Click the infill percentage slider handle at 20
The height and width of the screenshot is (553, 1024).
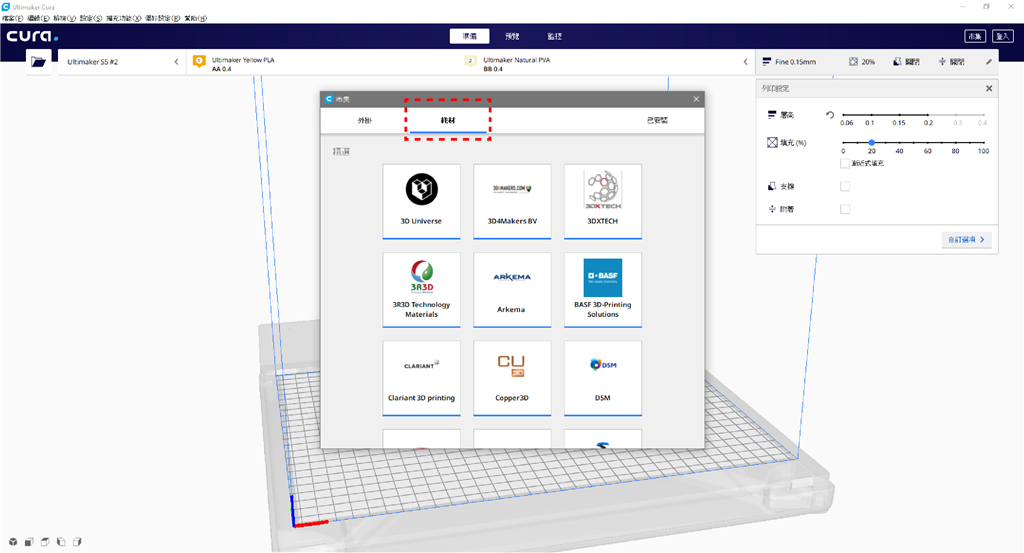click(871, 143)
